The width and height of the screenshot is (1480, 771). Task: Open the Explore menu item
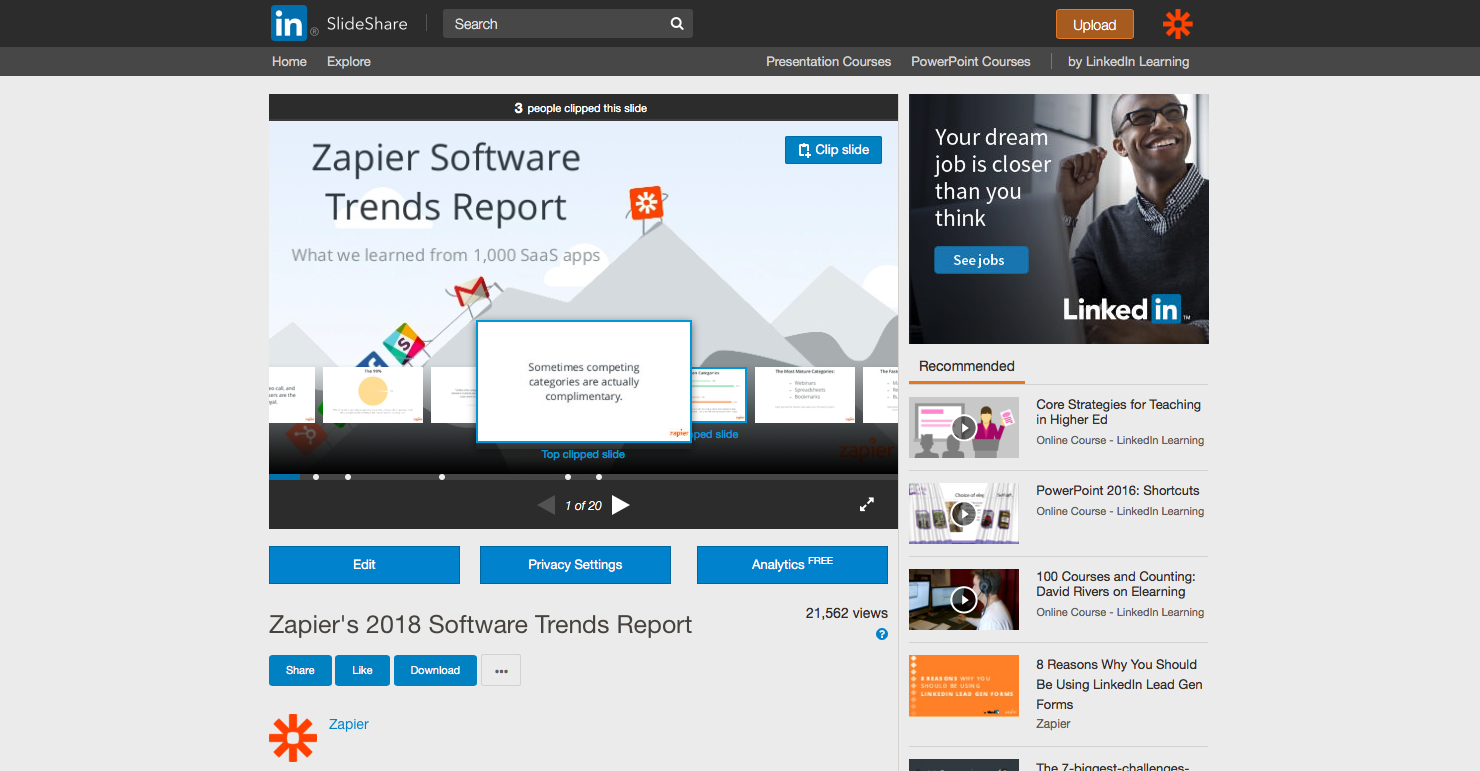coord(349,61)
